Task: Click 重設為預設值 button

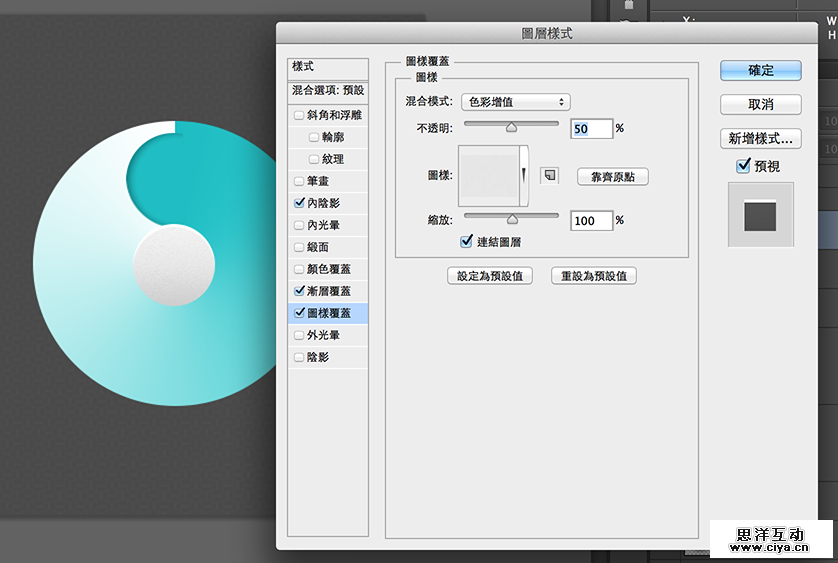Action: point(594,276)
